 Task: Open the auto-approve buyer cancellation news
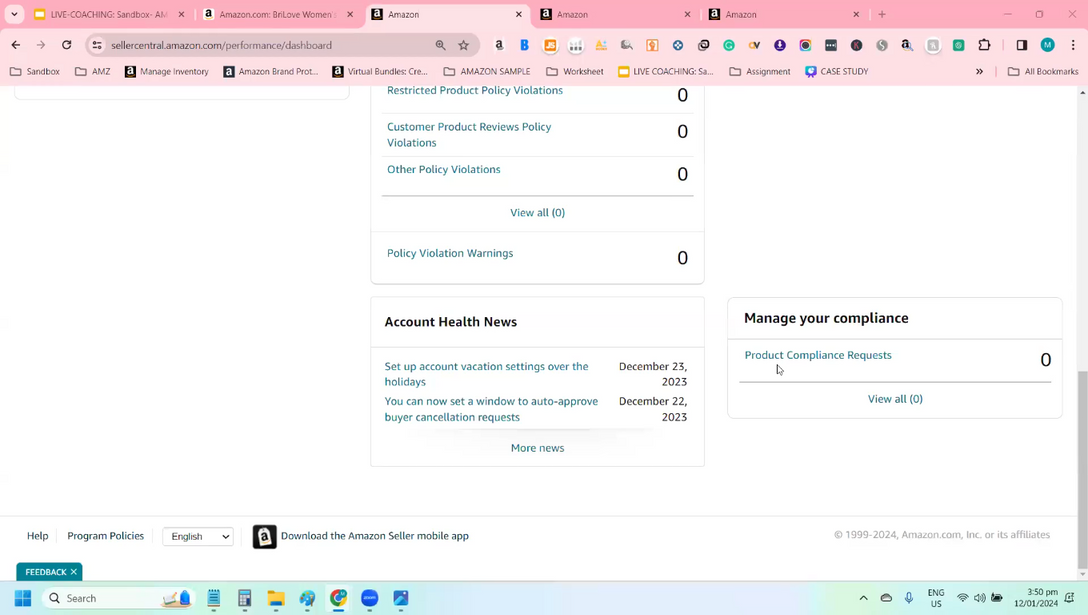click(x=491, y=409)
